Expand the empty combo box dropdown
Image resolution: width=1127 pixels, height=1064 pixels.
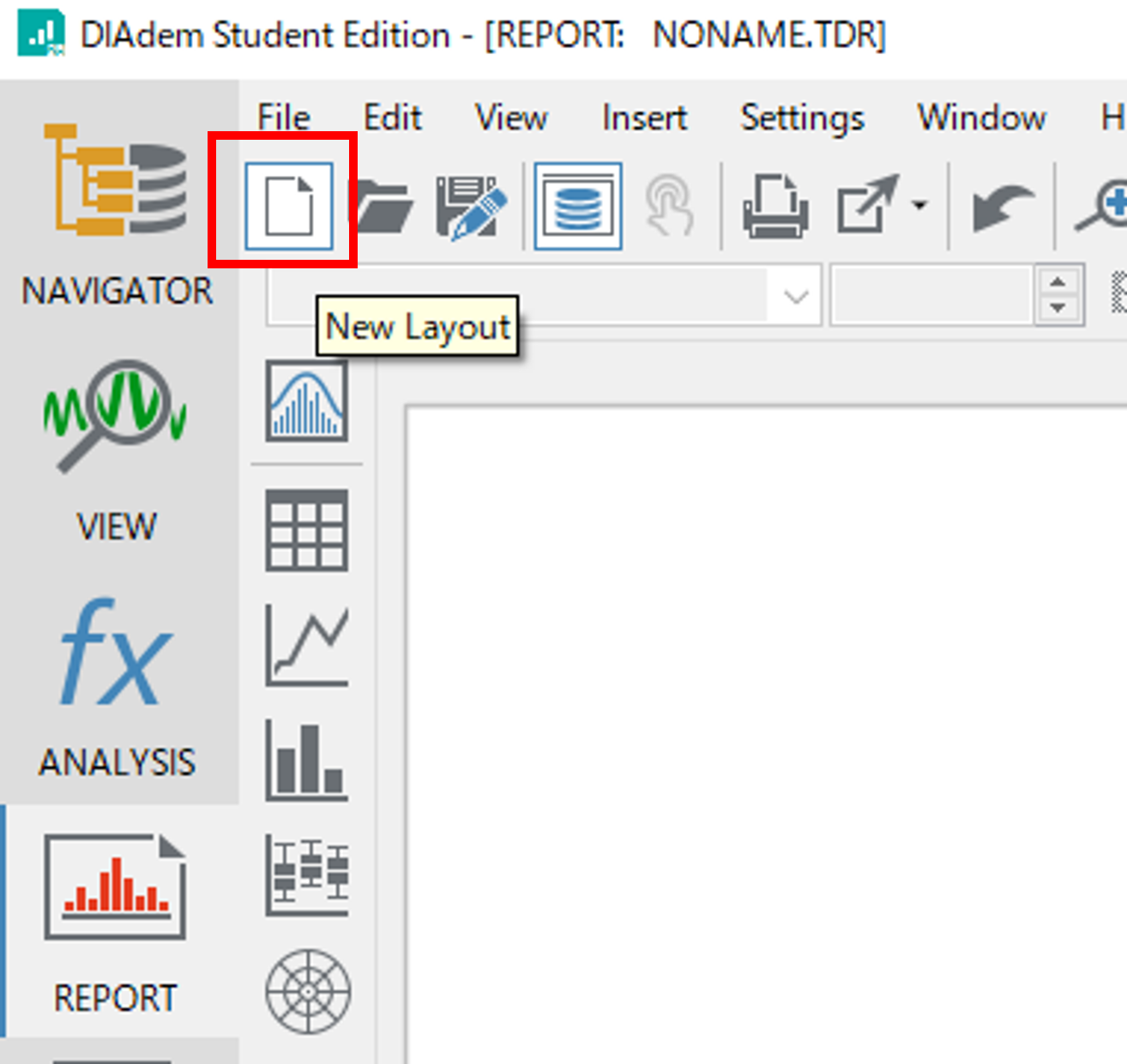coord(796,297)
